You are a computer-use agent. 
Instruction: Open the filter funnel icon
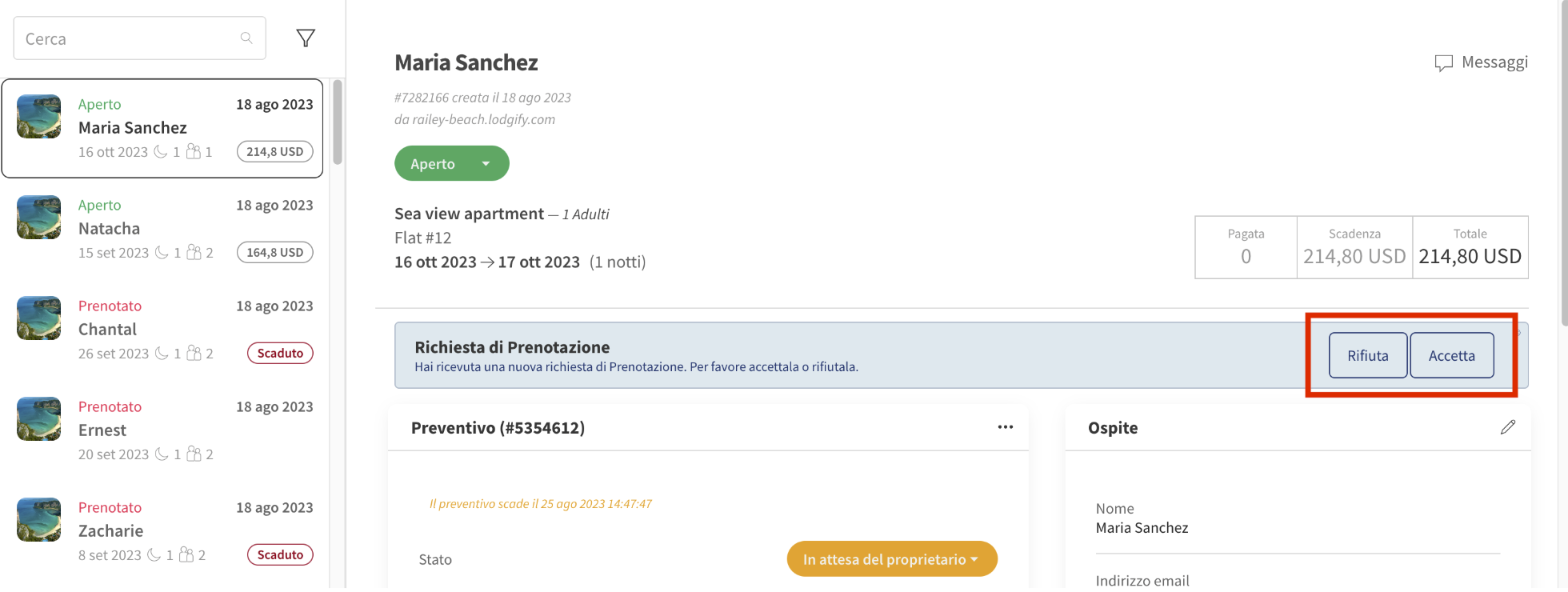[x=305, y=37]
